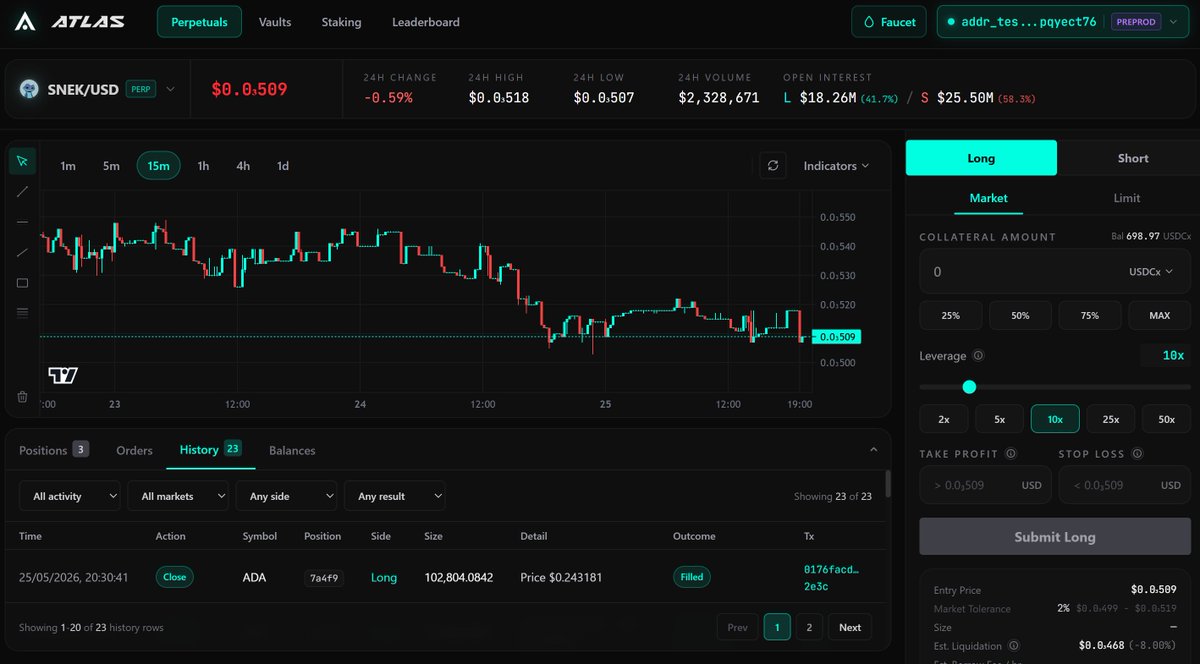
Task: Click the chart refresh icon
Action: tap(772, 166)
